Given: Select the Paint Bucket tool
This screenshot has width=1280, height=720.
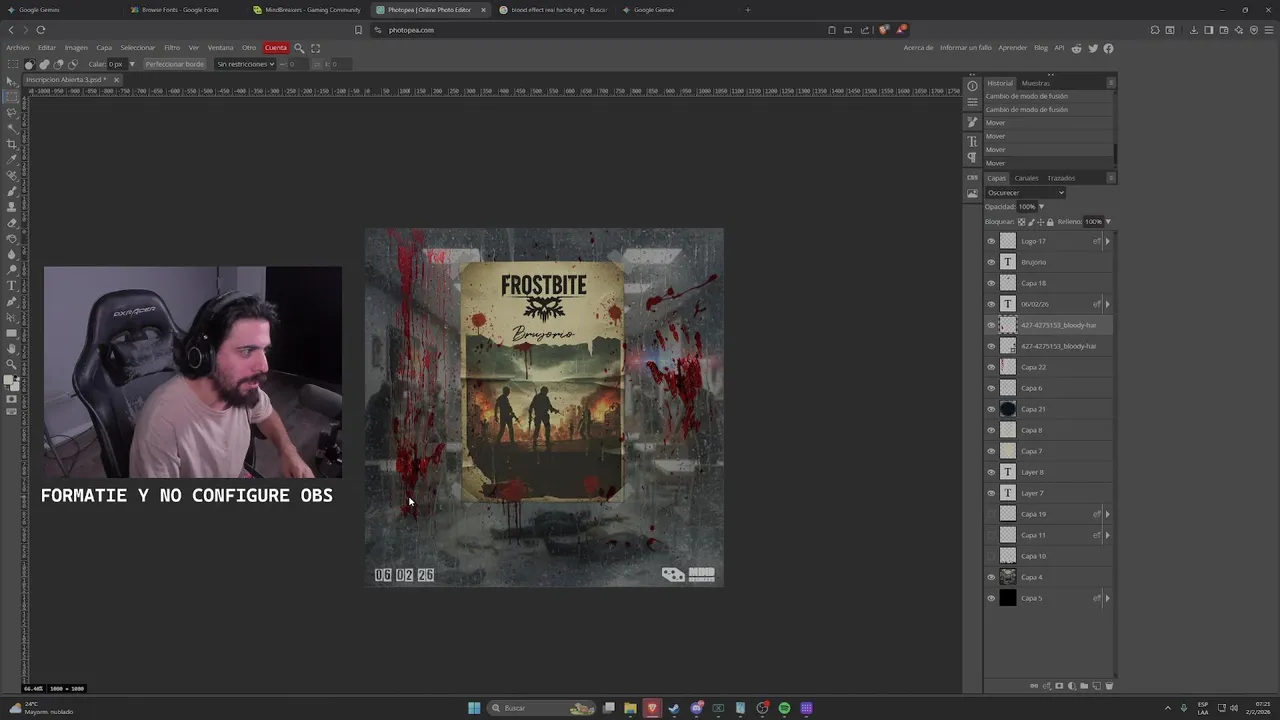Looking at the screenshot, I should (x=12, y=238).
